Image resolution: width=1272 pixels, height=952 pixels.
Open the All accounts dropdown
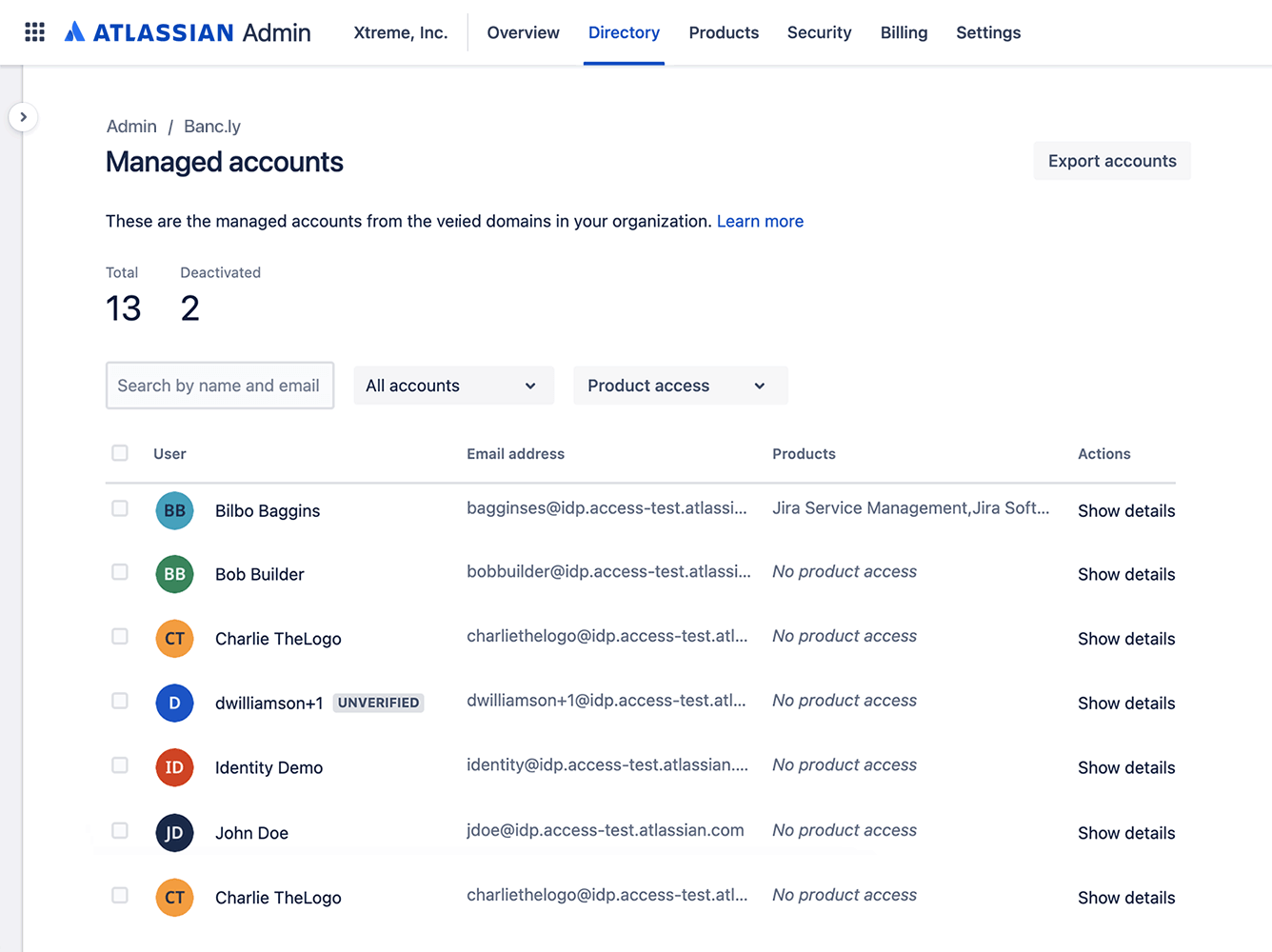click(x=453, y=386)
